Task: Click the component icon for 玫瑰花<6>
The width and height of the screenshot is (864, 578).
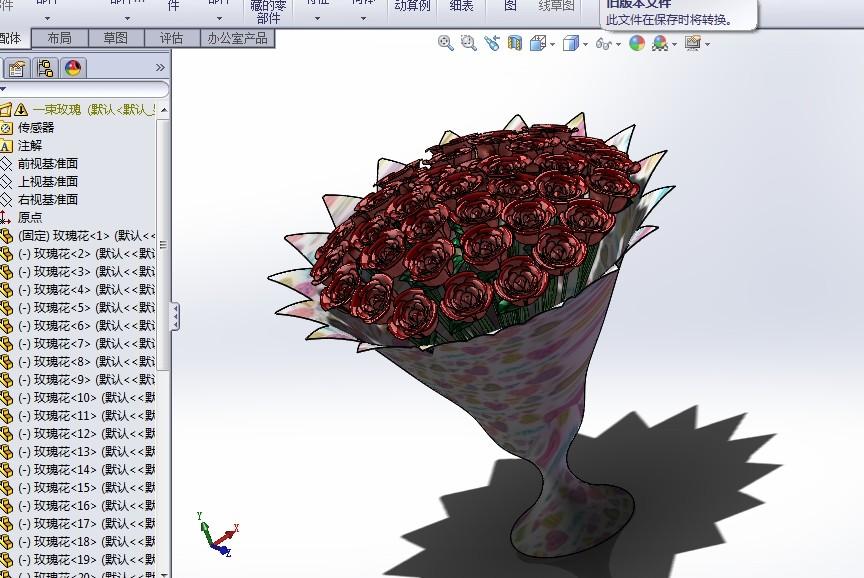Action: (6, 326)
